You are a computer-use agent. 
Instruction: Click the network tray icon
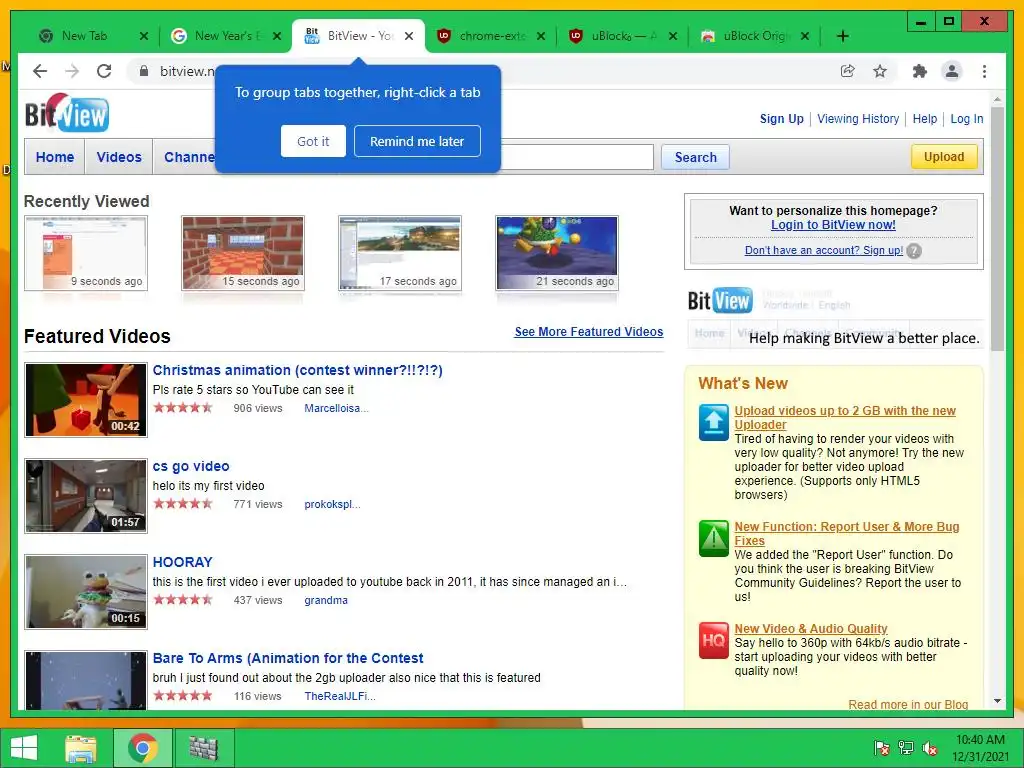tap(906, 748)
